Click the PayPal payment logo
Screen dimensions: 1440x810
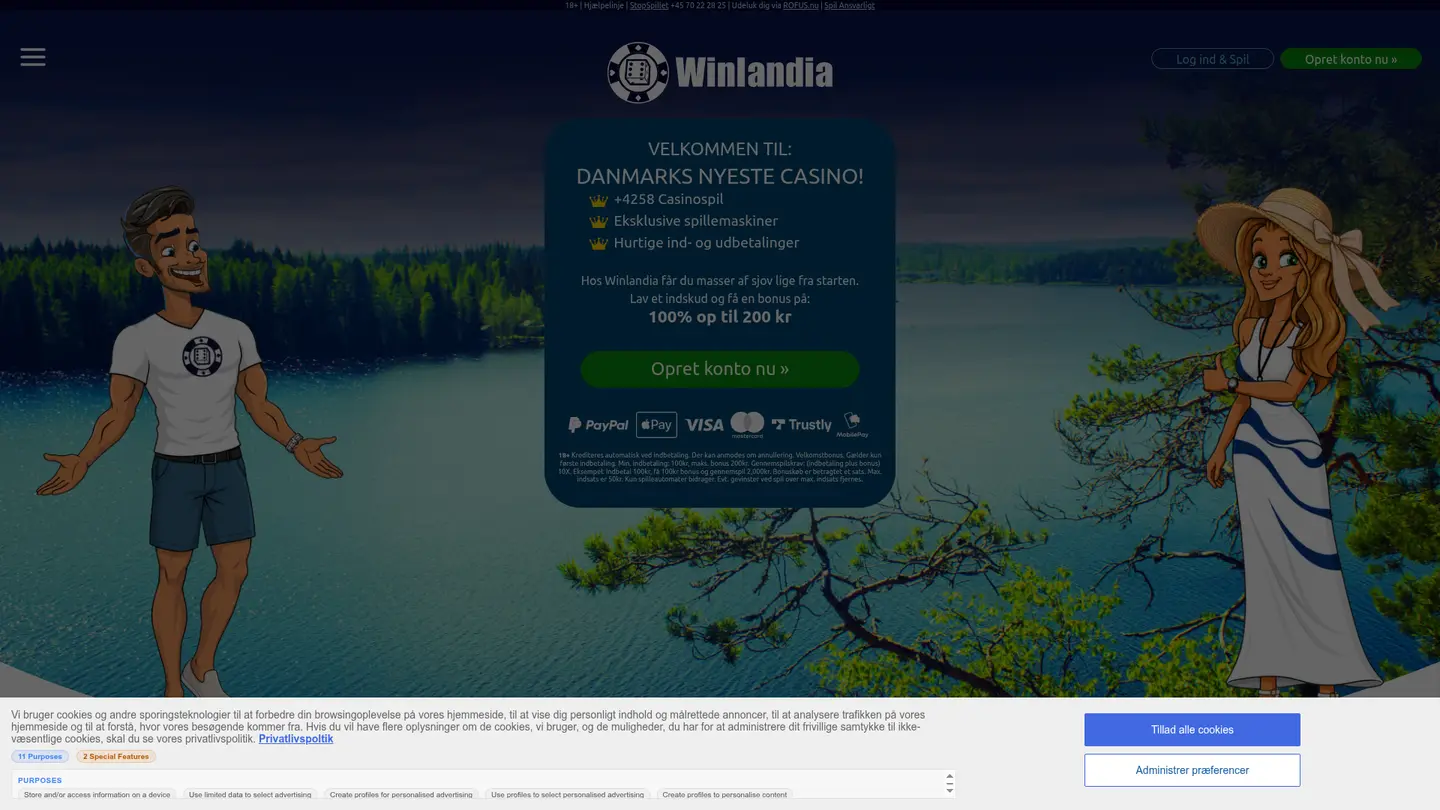(x=598, y=425)
